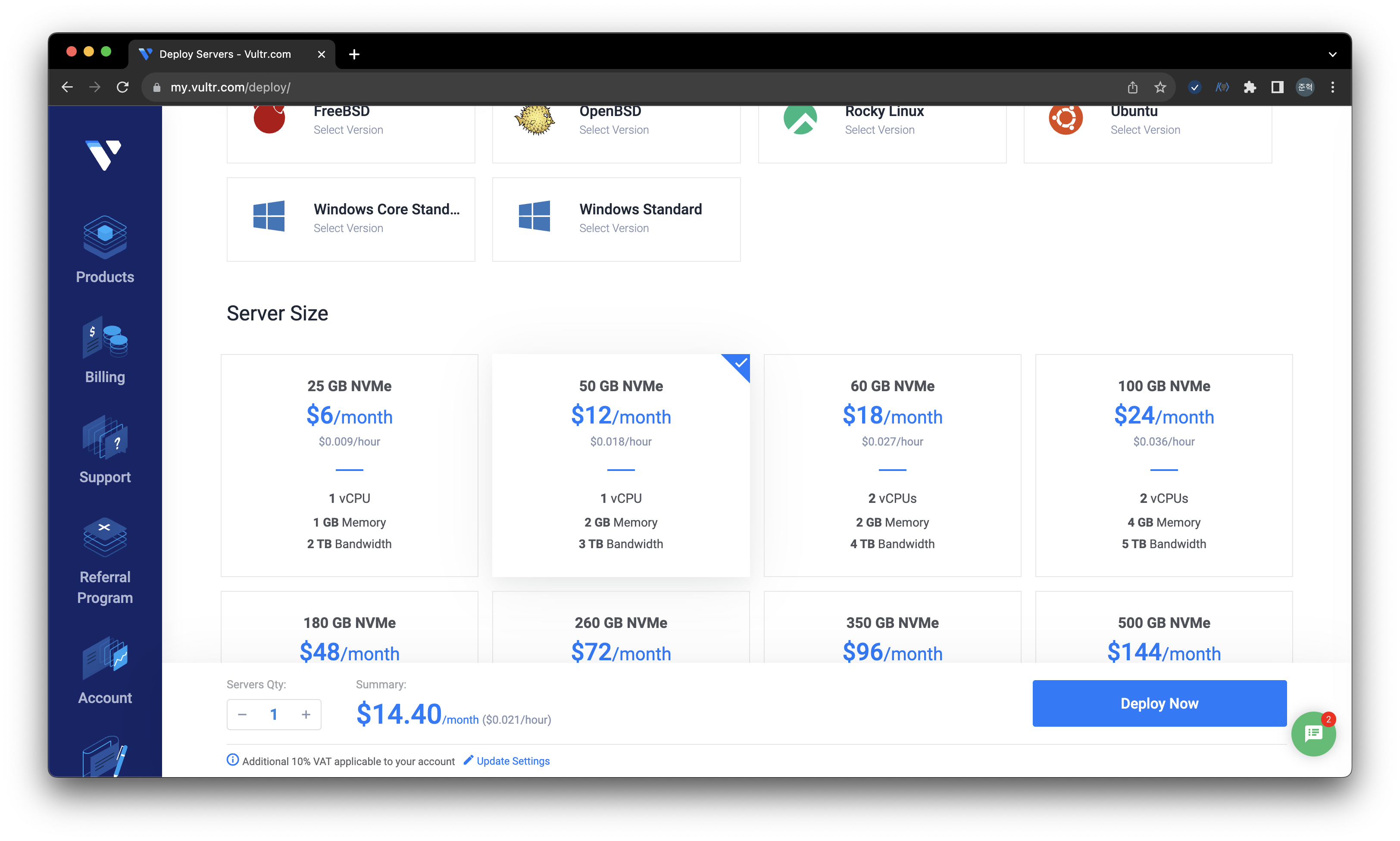The image size is (1400, 841).
Task: Increase servers quantity with plus button
Action: [306, 714]
